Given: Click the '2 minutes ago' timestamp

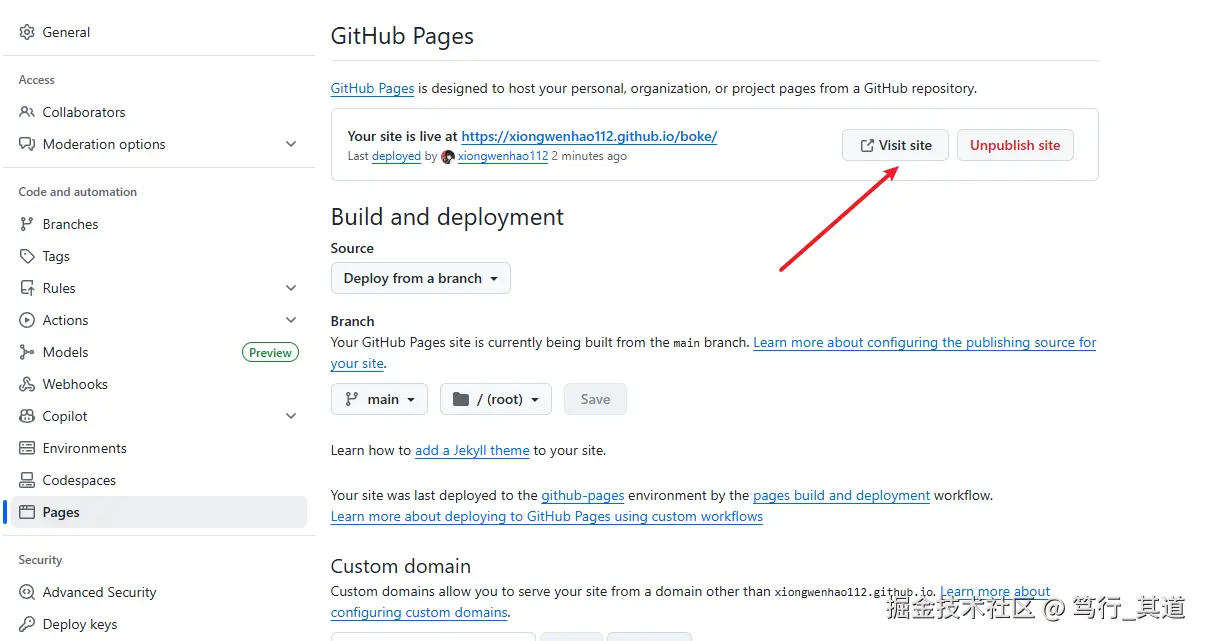Looking at the screenshot, I should 589,156.
